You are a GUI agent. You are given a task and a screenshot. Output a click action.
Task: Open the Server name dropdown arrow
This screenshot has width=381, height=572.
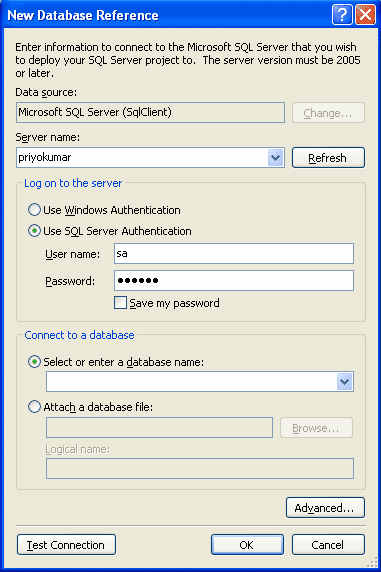(276, 158)
